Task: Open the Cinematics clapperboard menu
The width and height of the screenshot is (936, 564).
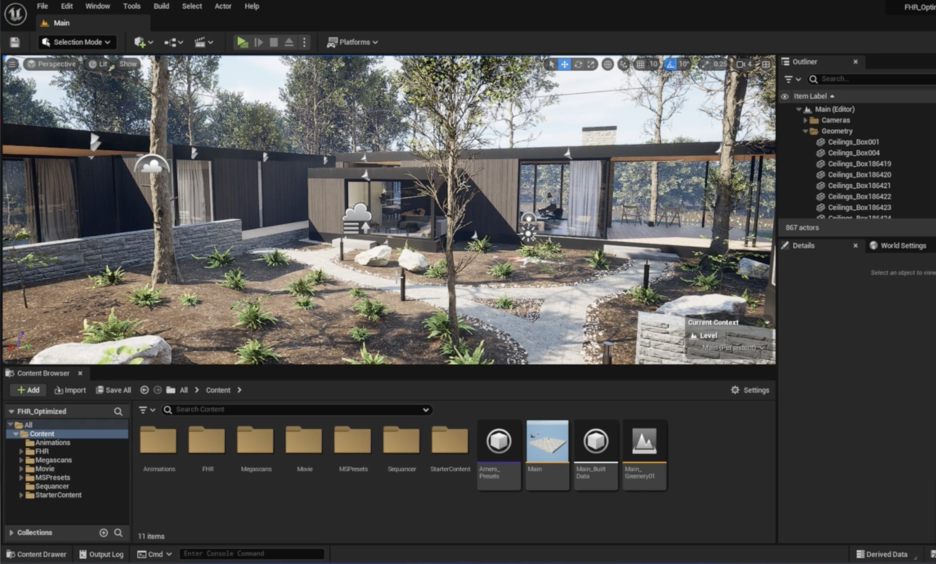Action: (x=204, y=42)
